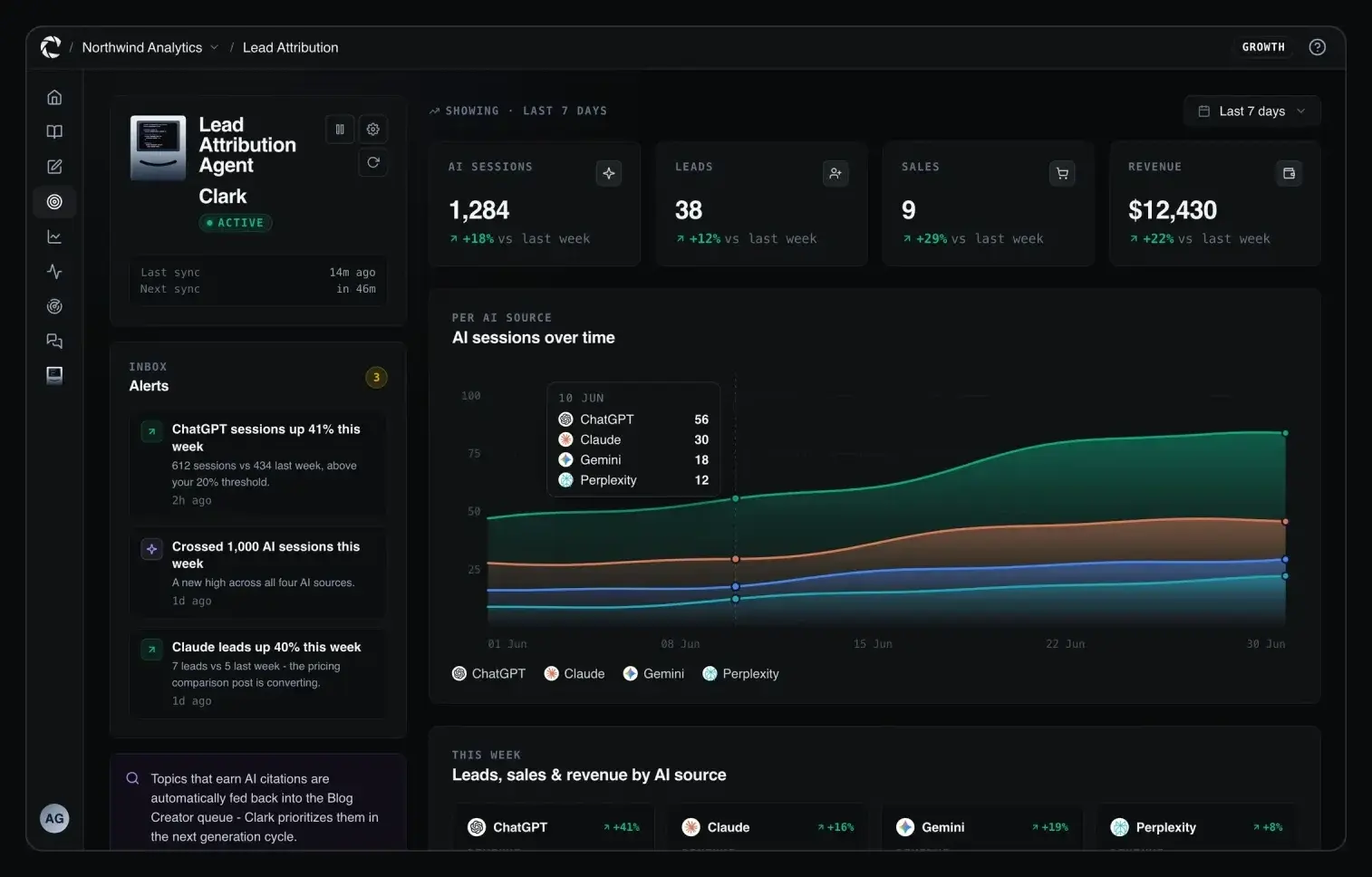Image resolution: width=1372 pixels, height=877 pixels.
Task: Click the +29% vs last week text
Action: (x=973, y=238)
